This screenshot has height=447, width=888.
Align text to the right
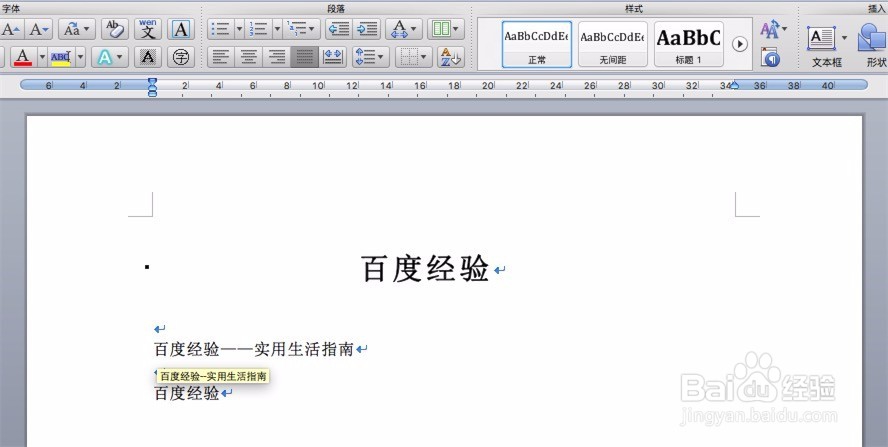tap(276, 57)
